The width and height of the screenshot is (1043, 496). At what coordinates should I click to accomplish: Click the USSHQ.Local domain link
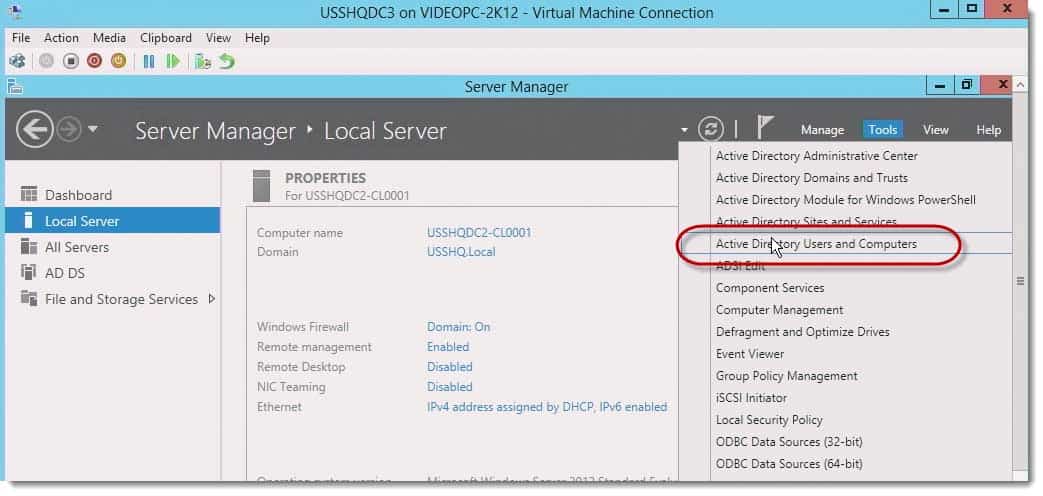click(x=461, y=252)
